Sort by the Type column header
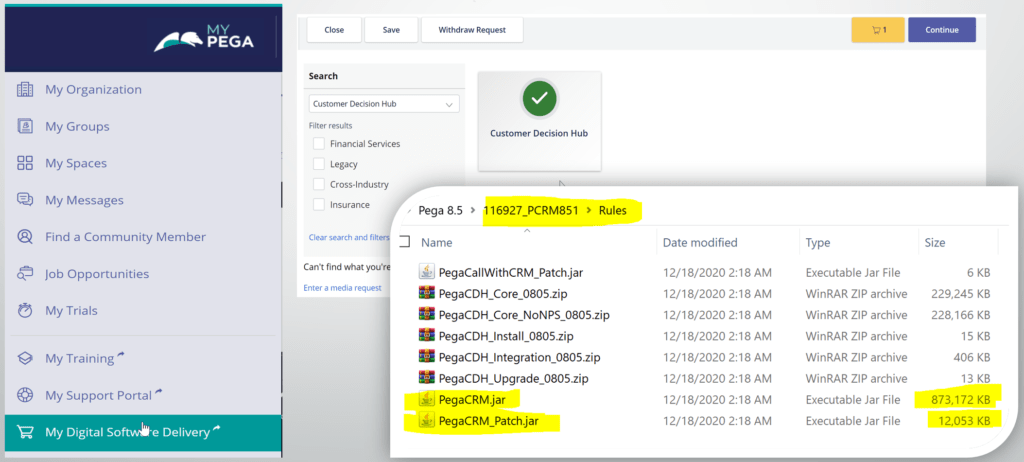 pos(818,242)
